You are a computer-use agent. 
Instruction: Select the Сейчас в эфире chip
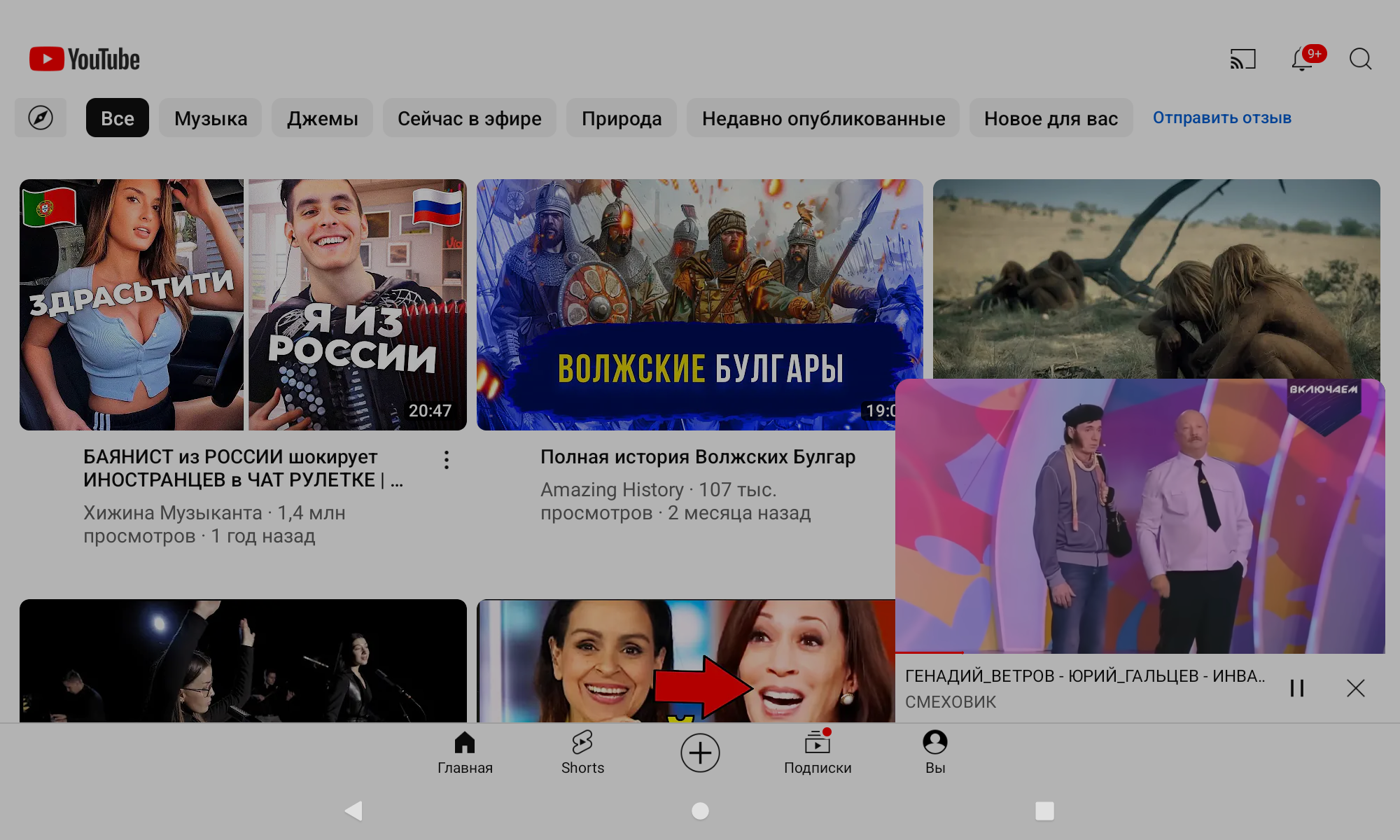(x=469, y=118)
